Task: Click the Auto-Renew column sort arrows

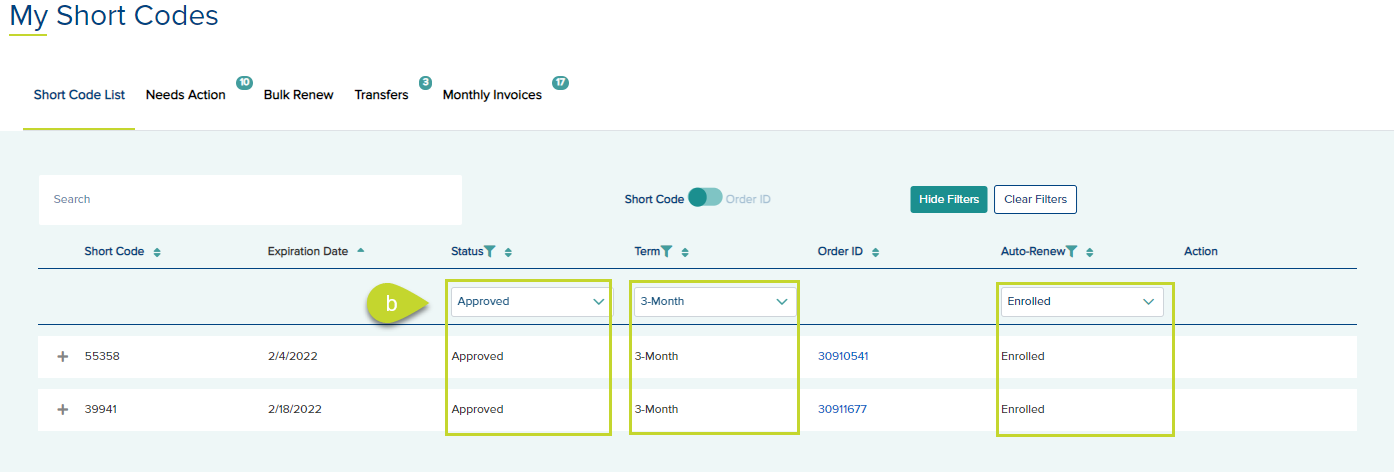Action: tap(1089, 252)
